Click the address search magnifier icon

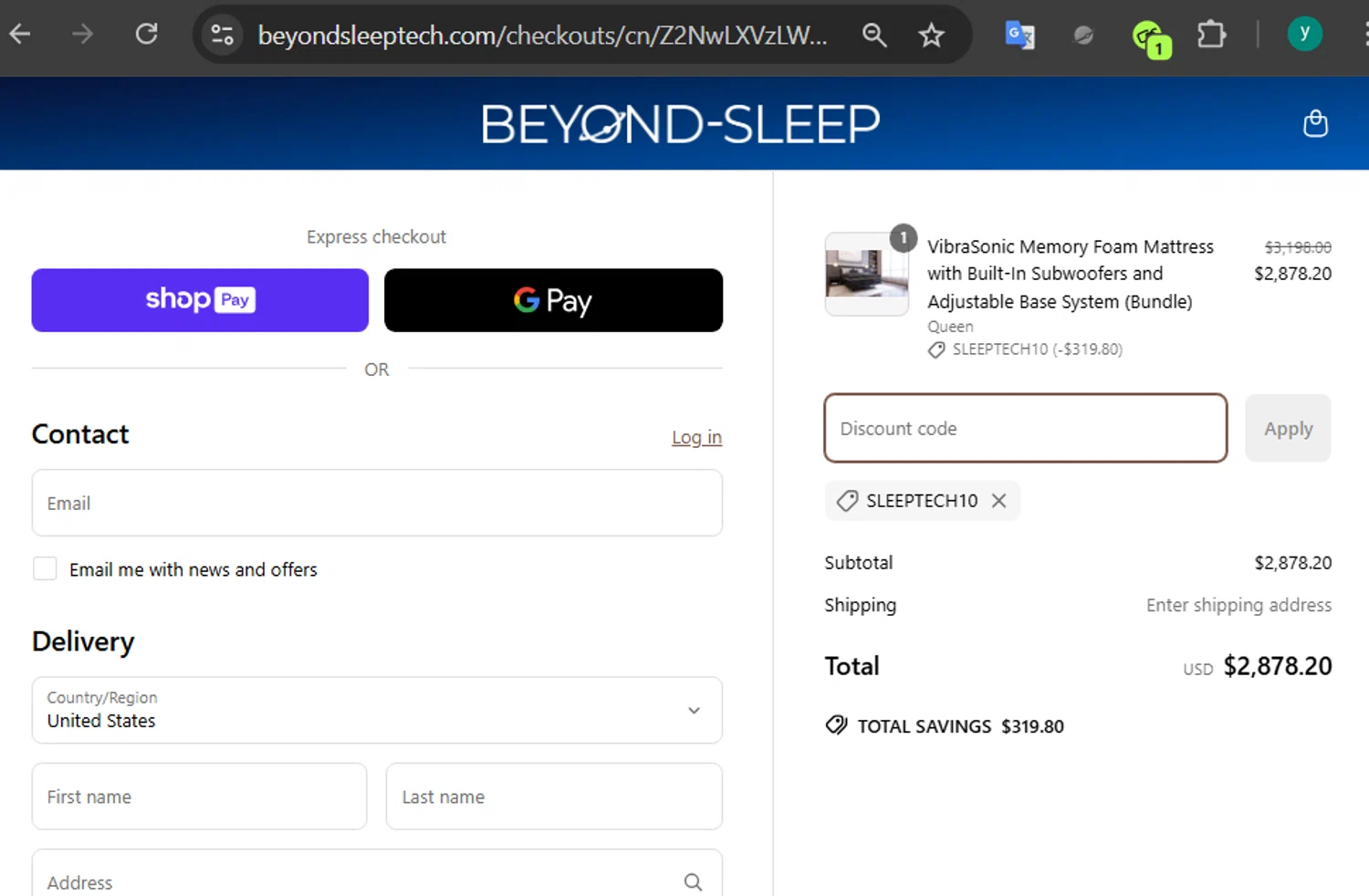click(694, 881)
